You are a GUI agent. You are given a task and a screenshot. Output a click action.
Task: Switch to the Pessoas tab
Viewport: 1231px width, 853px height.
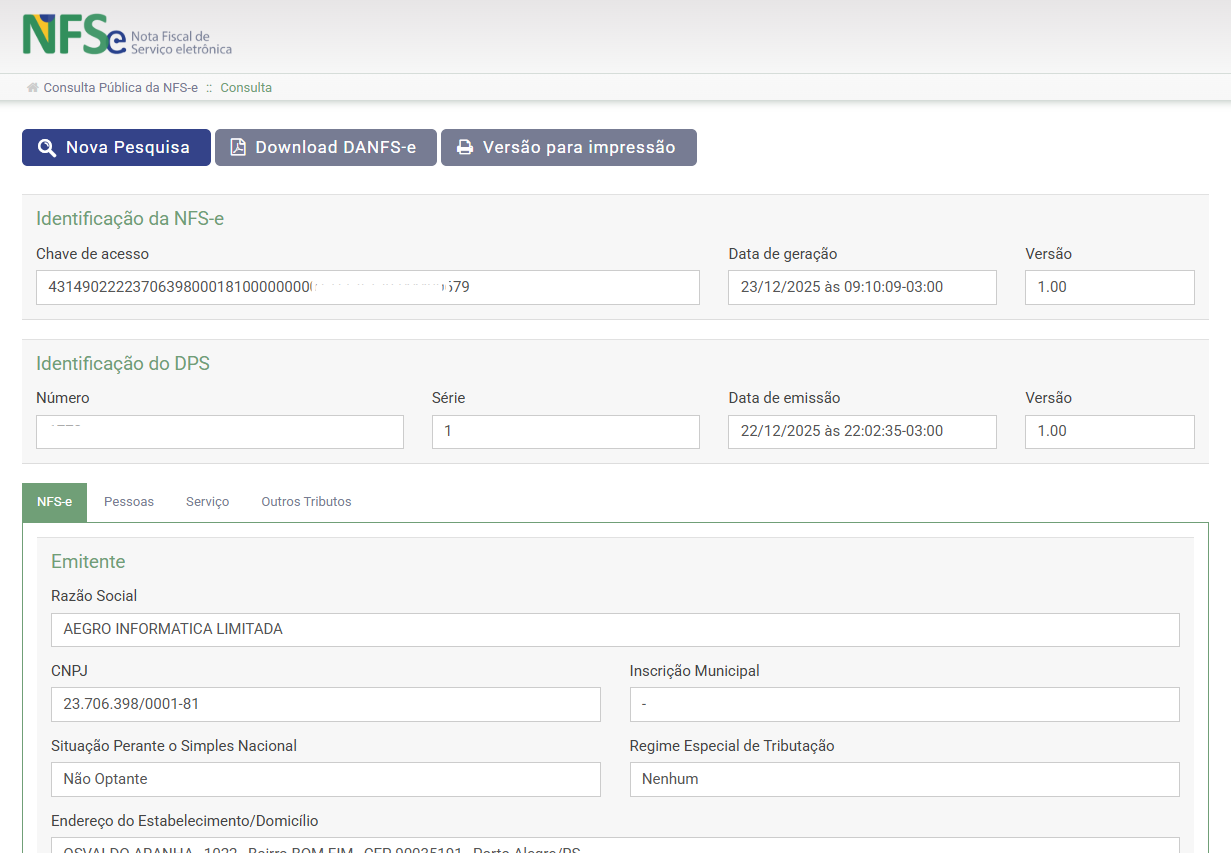click(x=129, y=502)
